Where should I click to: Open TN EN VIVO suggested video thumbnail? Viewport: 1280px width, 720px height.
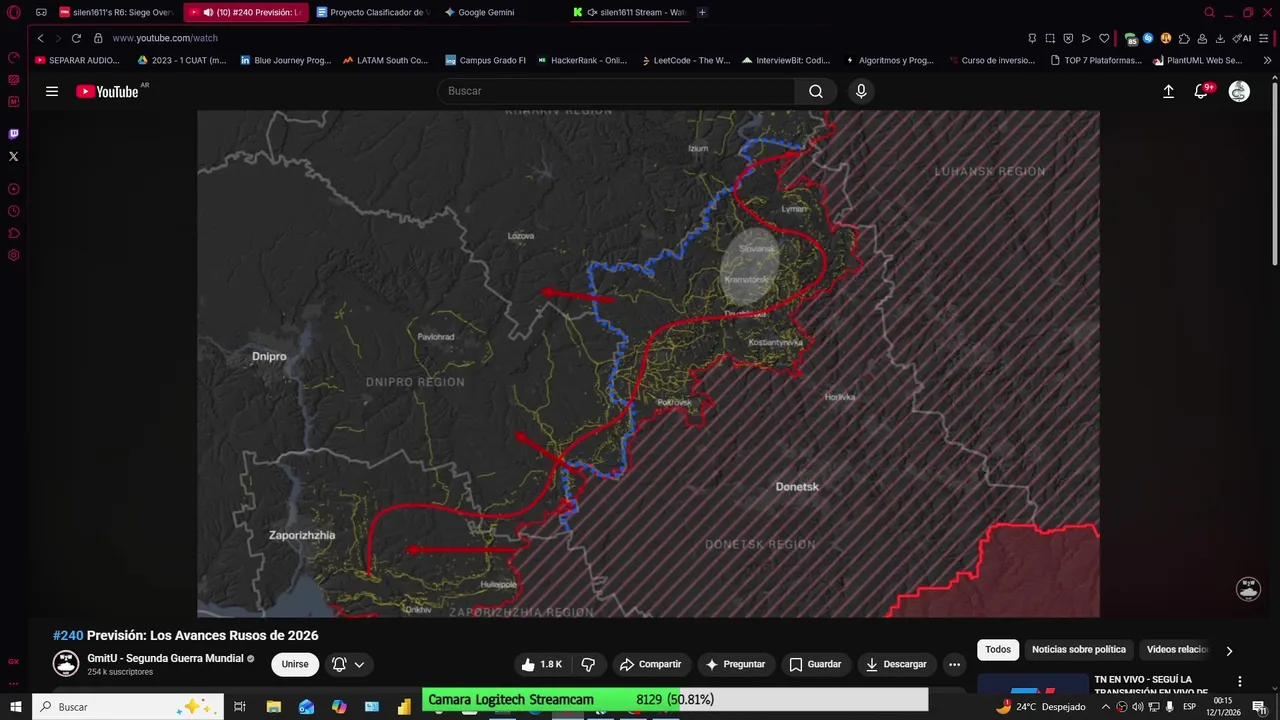click(1032, 683)
